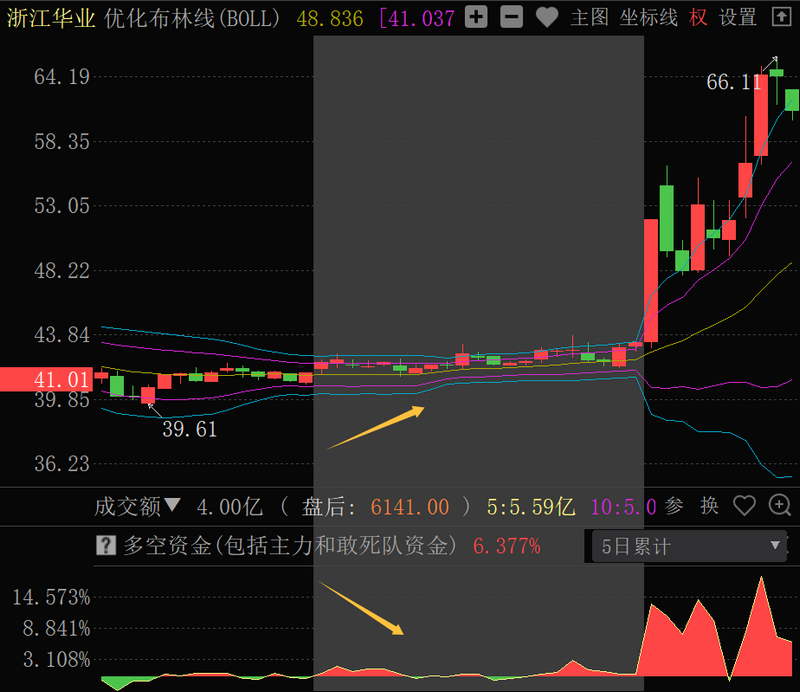Click the 39.61 low price label
This screenshot has width=800, height=692.
point(189,429)
